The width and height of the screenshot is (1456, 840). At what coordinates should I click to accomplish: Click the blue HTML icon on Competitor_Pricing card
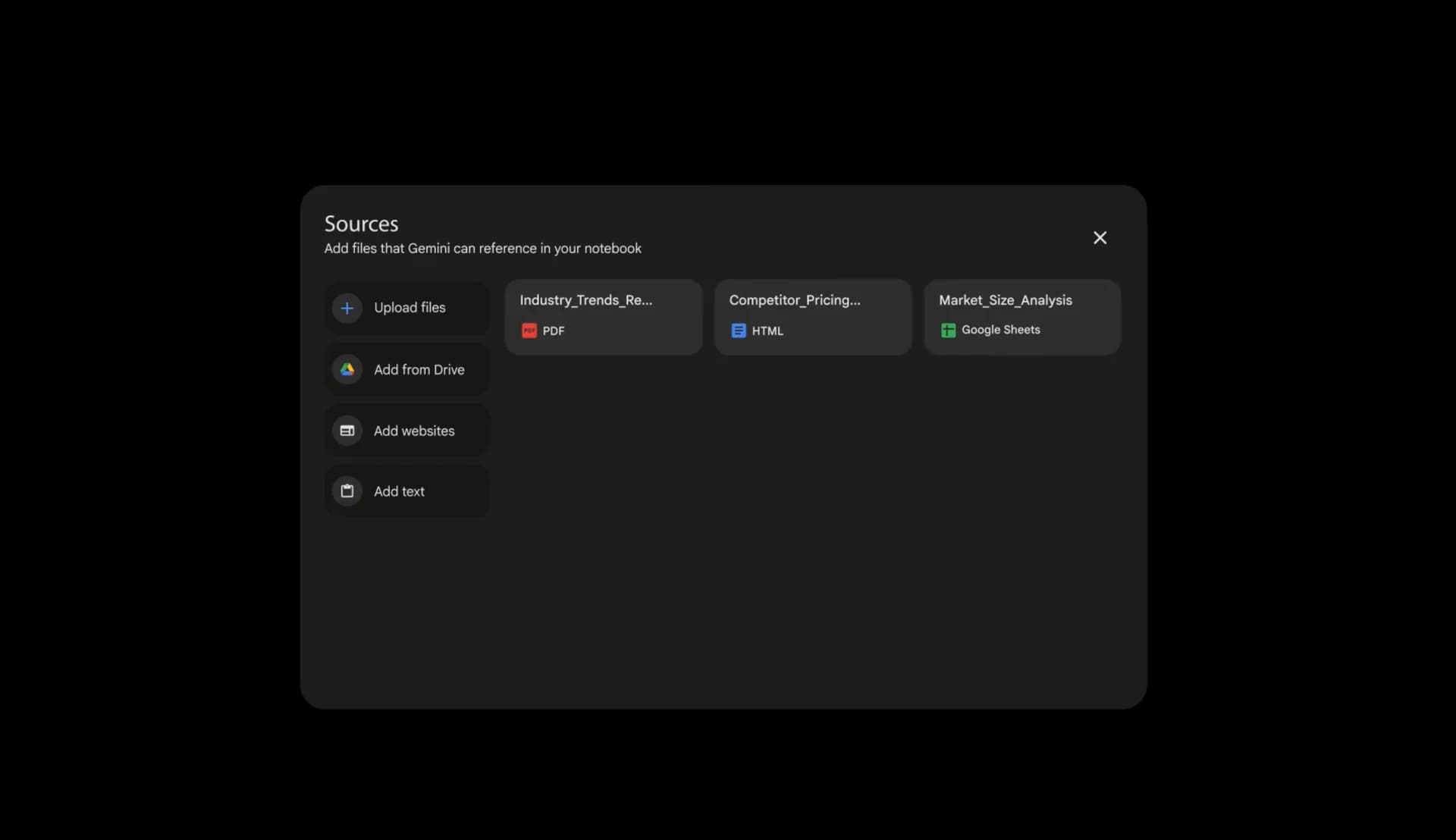(738, 331)
